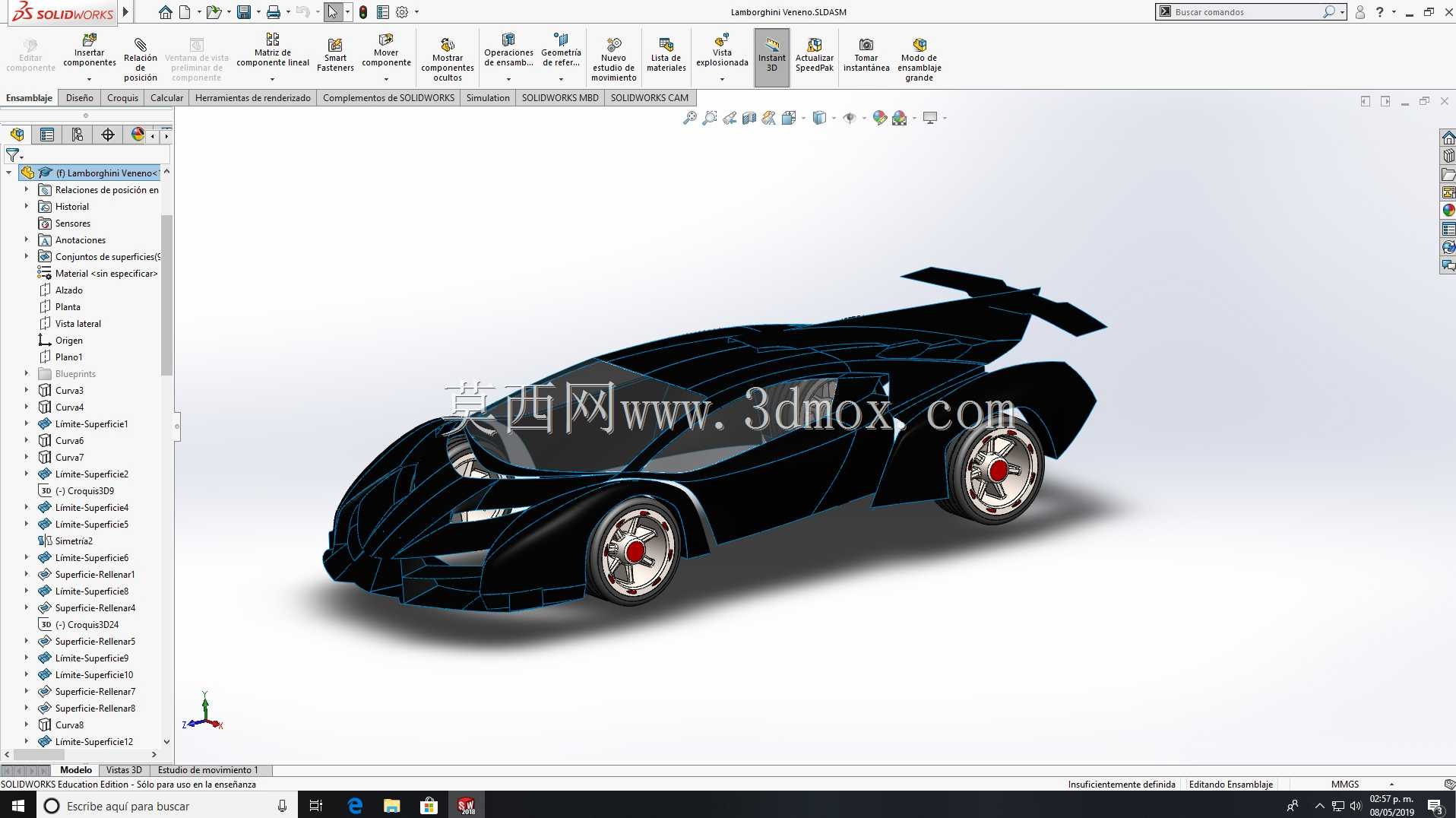Collapse the Lamborghini Veneno root node
Screen dimensions: 1456x818
point(9,173)
